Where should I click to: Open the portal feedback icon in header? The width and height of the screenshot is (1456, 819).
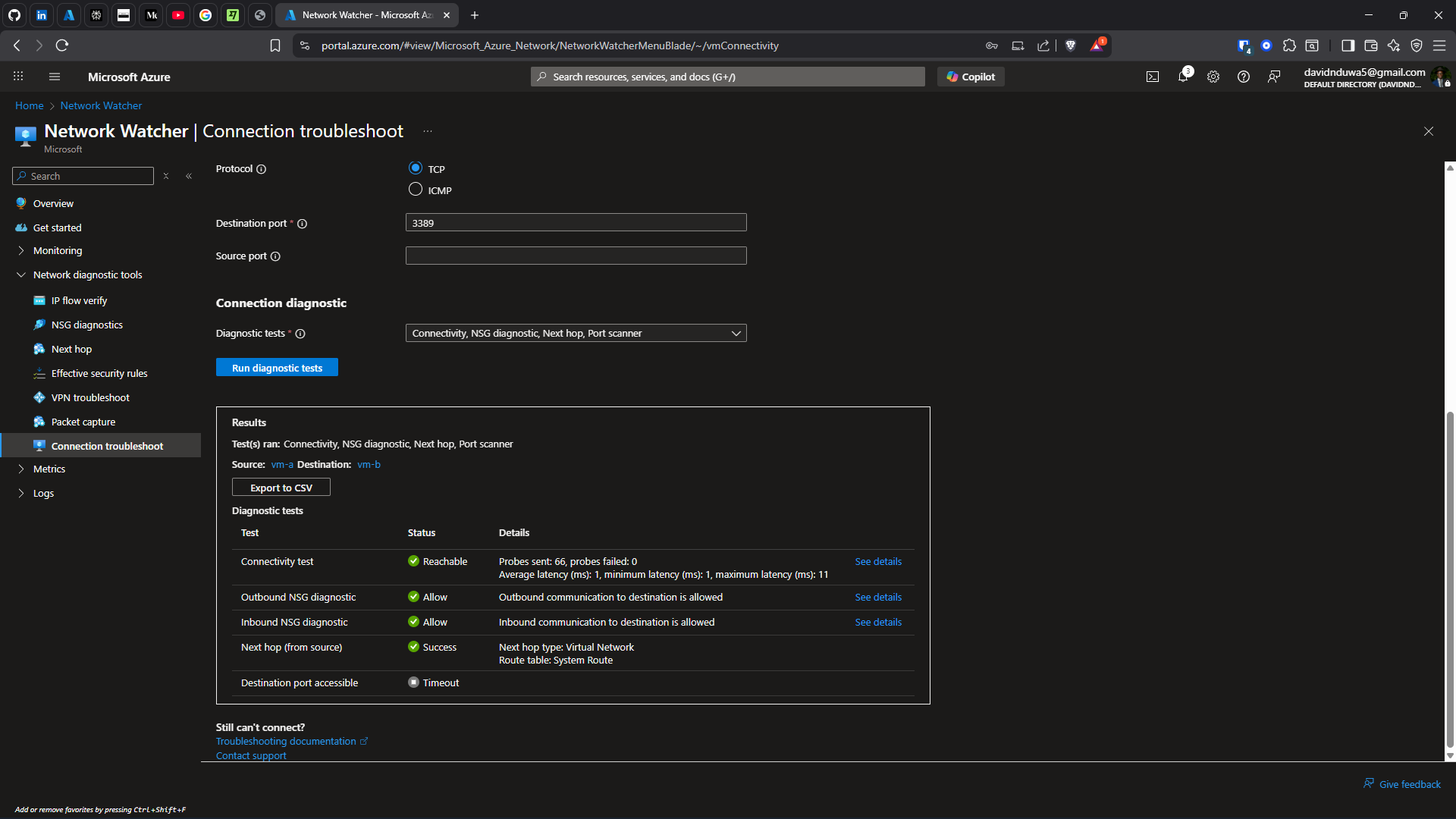[1274, 77]
